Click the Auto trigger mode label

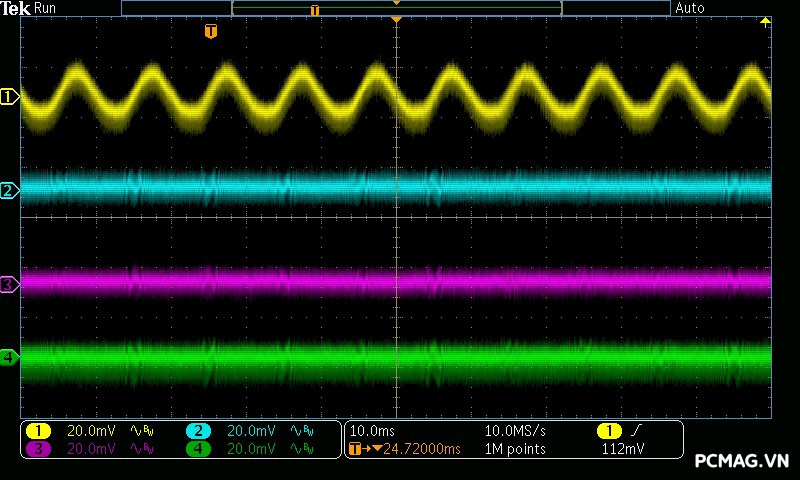(690, 8)
